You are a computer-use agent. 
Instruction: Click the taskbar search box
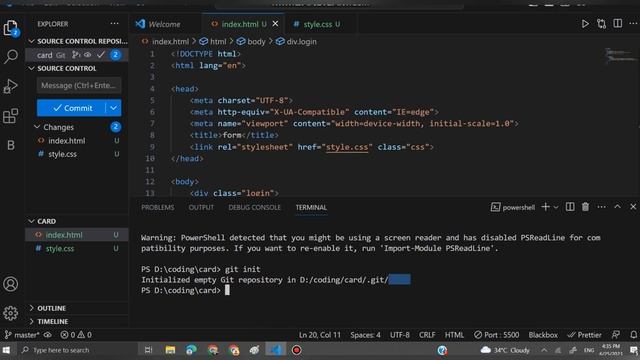[x=78, y=350]
